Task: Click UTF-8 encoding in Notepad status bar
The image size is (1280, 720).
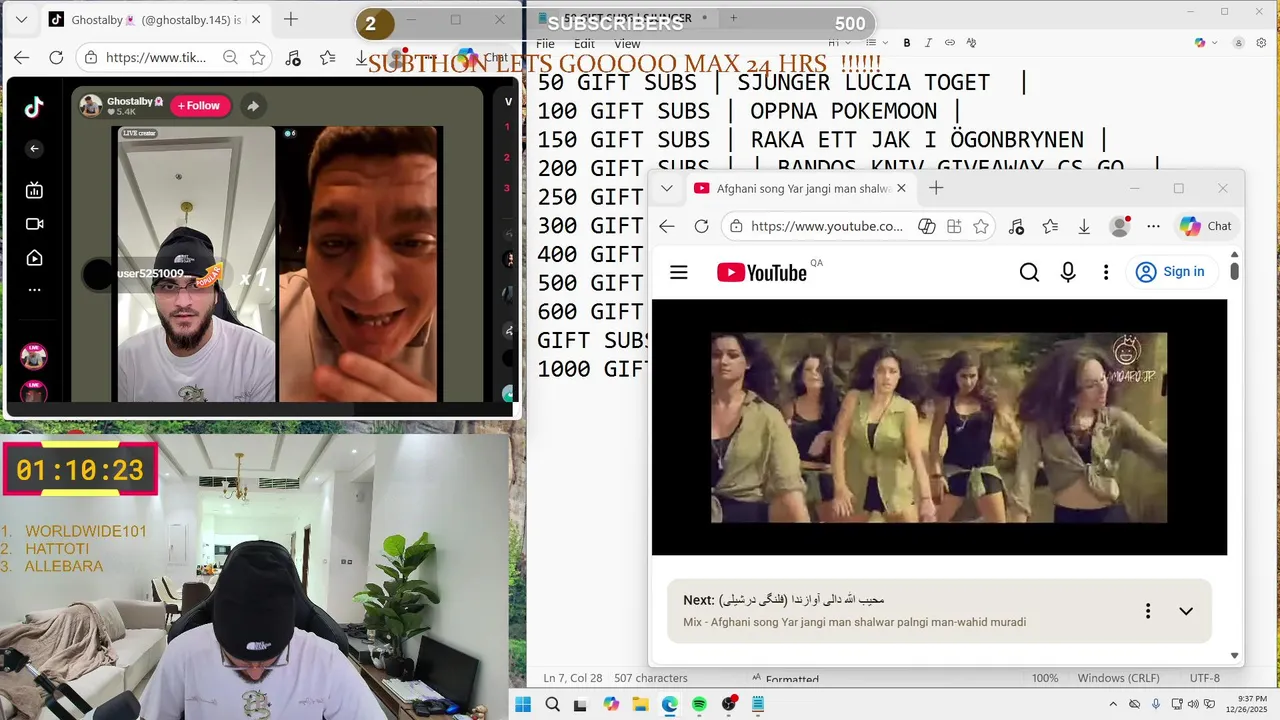Action: tap(1205, 678)
